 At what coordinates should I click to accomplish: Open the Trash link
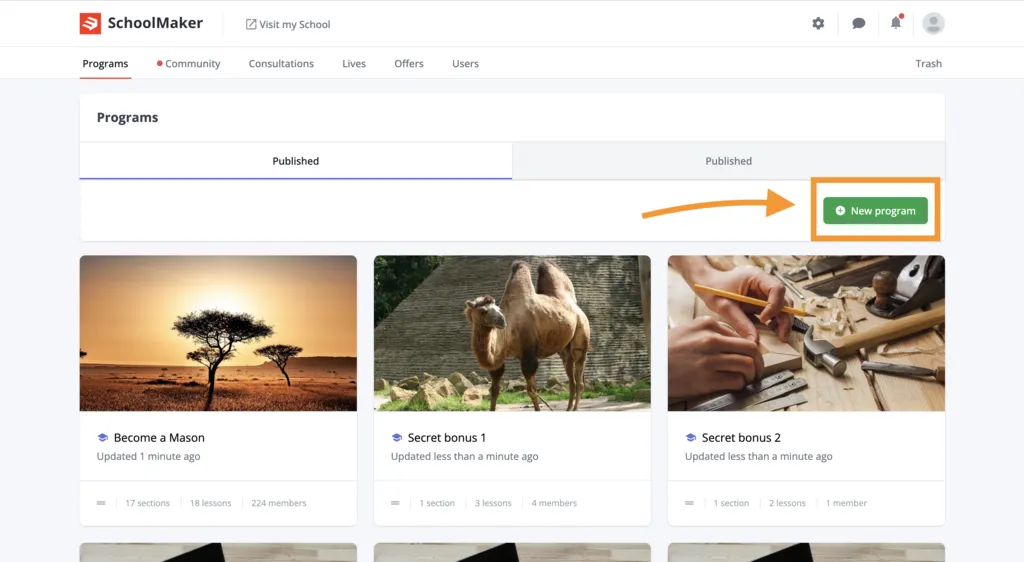tap(928, 63)
